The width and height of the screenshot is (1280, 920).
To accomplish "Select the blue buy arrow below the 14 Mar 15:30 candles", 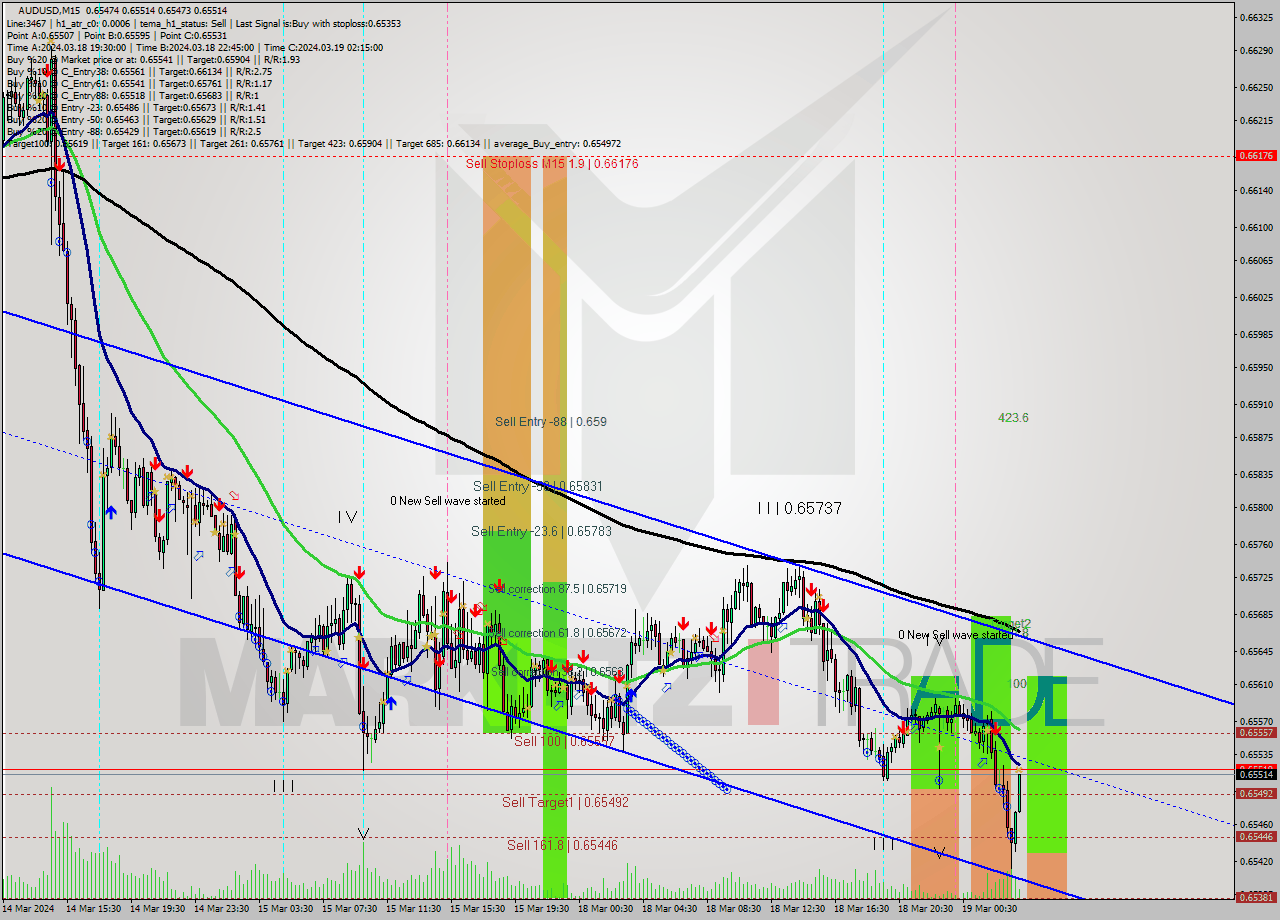I will (x=111, y=511).
